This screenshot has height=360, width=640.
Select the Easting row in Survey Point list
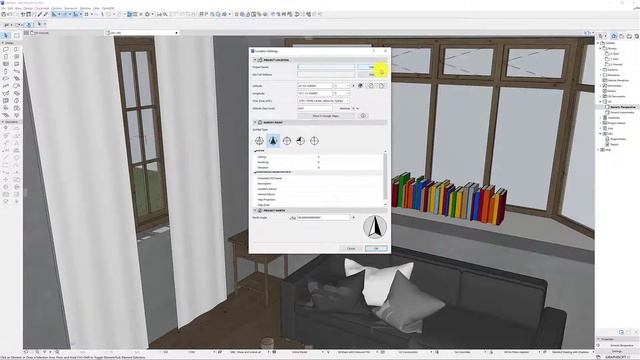point(318,157)
